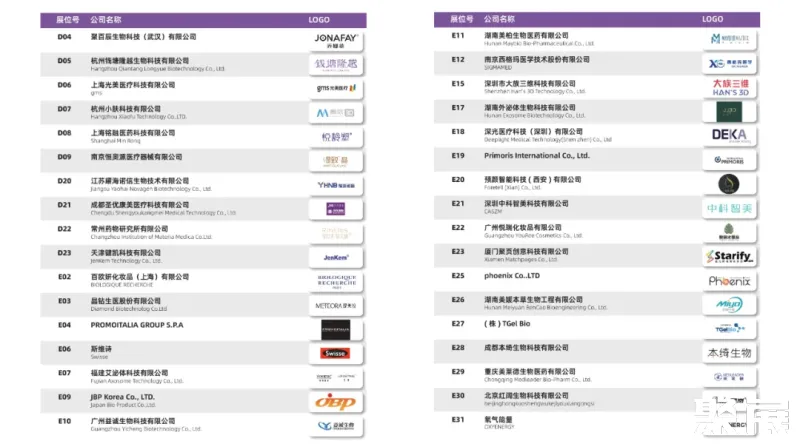Click the METCORA logo in row E03
Image resolution: width=800 pixels, height=444 pixels.
[335, 305]
